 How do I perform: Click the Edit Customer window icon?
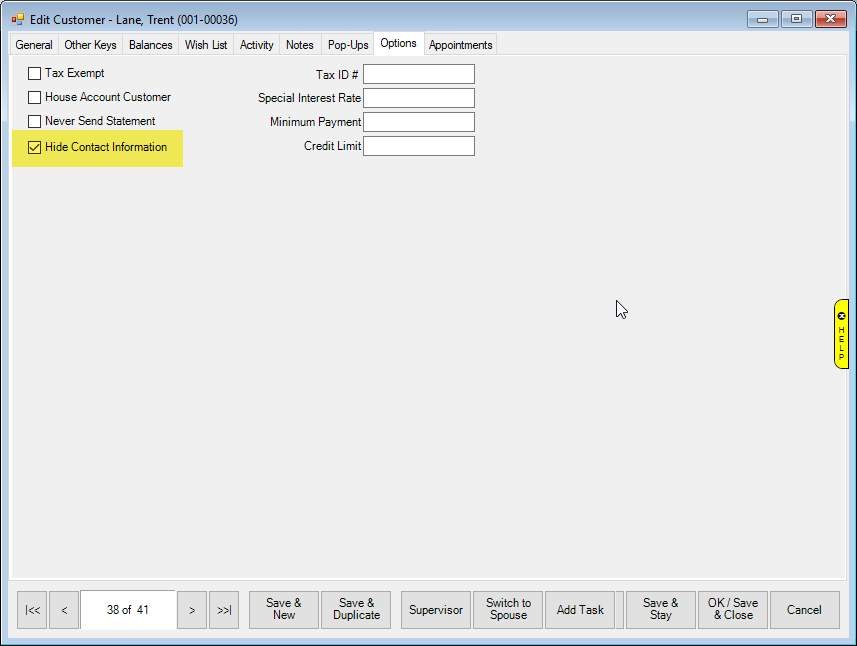tap(17, 19)
